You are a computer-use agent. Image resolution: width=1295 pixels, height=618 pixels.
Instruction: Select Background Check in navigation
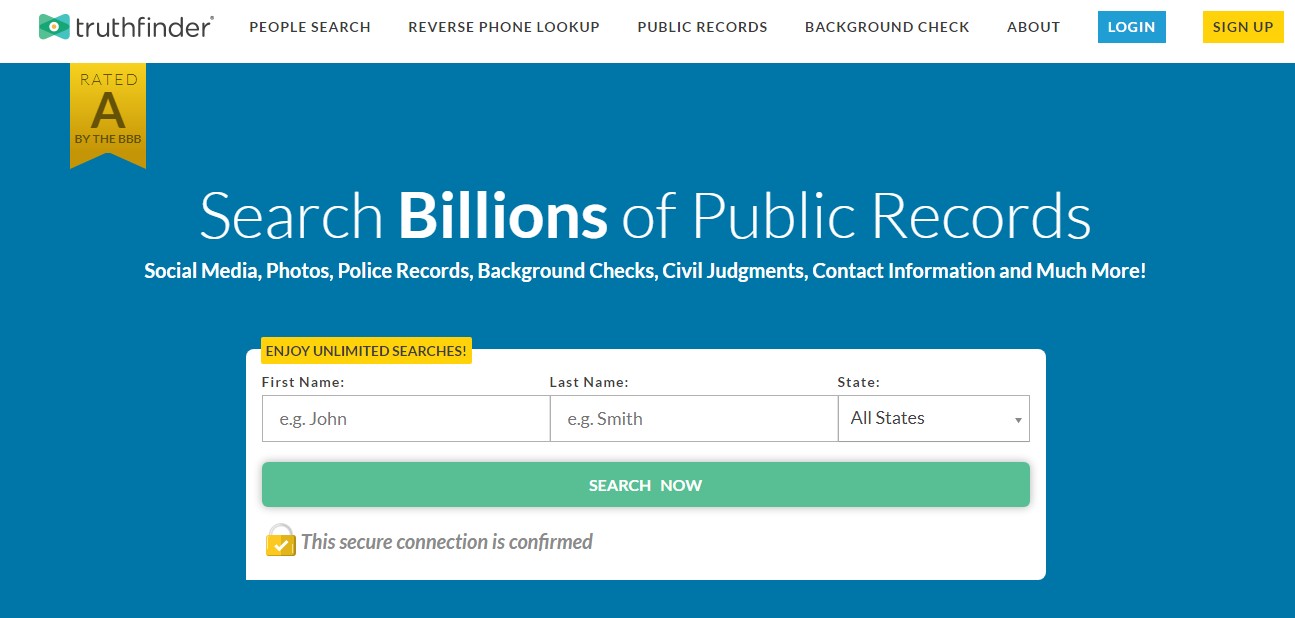[x=887, y=27]
